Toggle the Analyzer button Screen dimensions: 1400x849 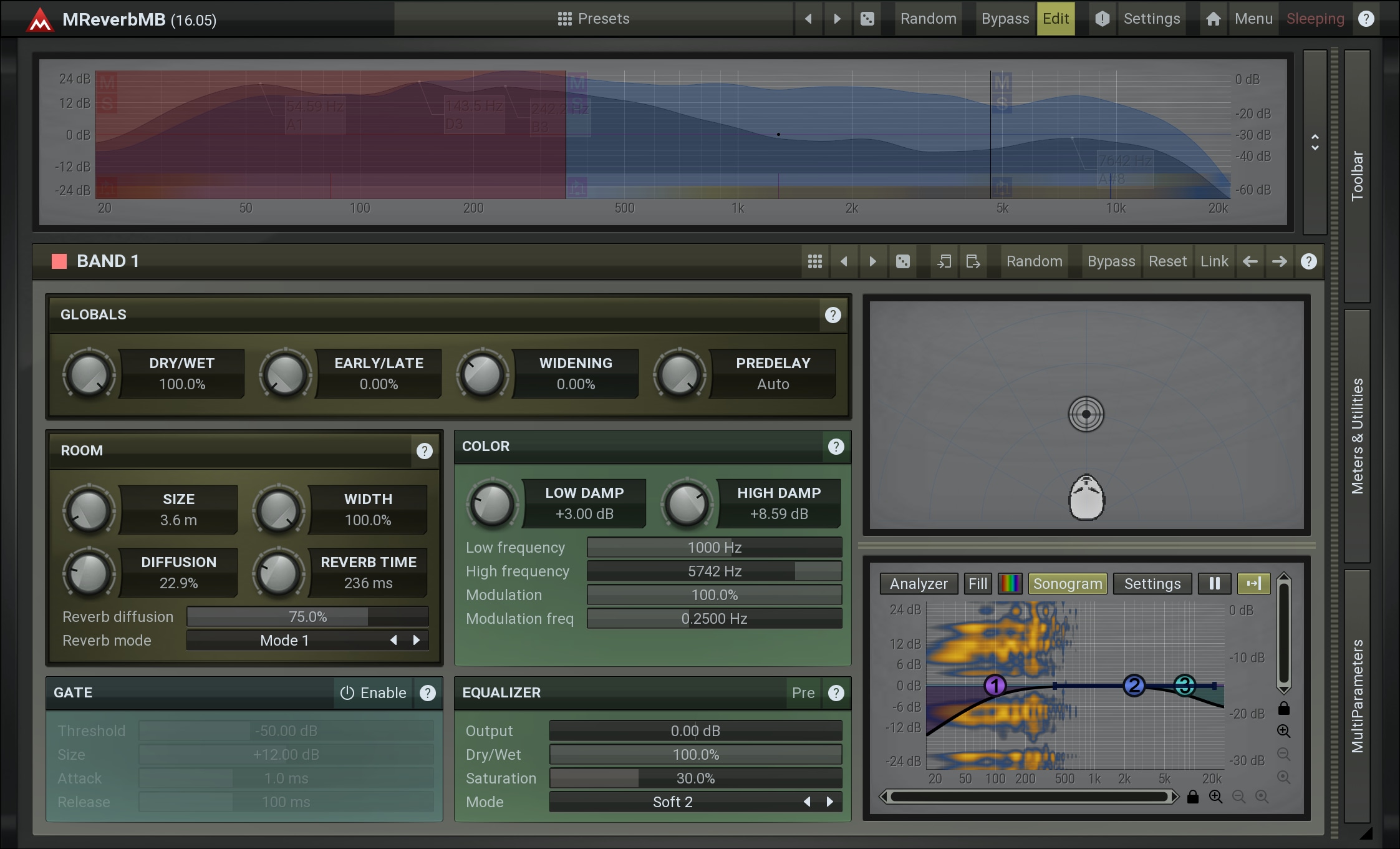coord(919,584)
